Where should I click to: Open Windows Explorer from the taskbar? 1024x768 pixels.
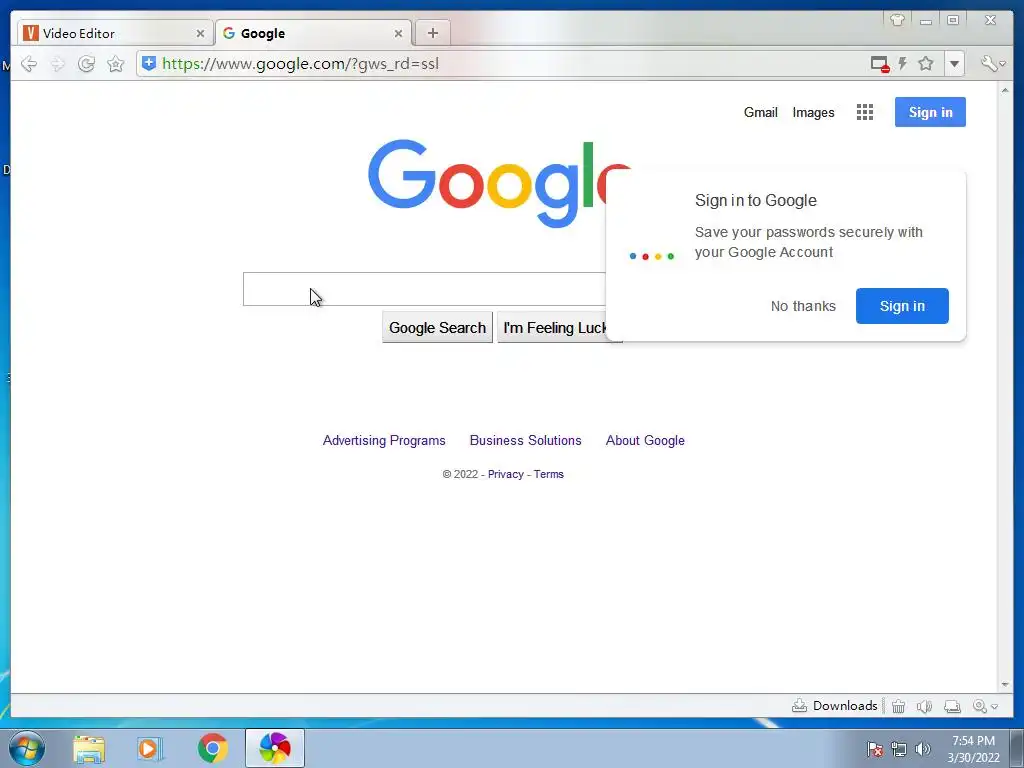[89, 748]
